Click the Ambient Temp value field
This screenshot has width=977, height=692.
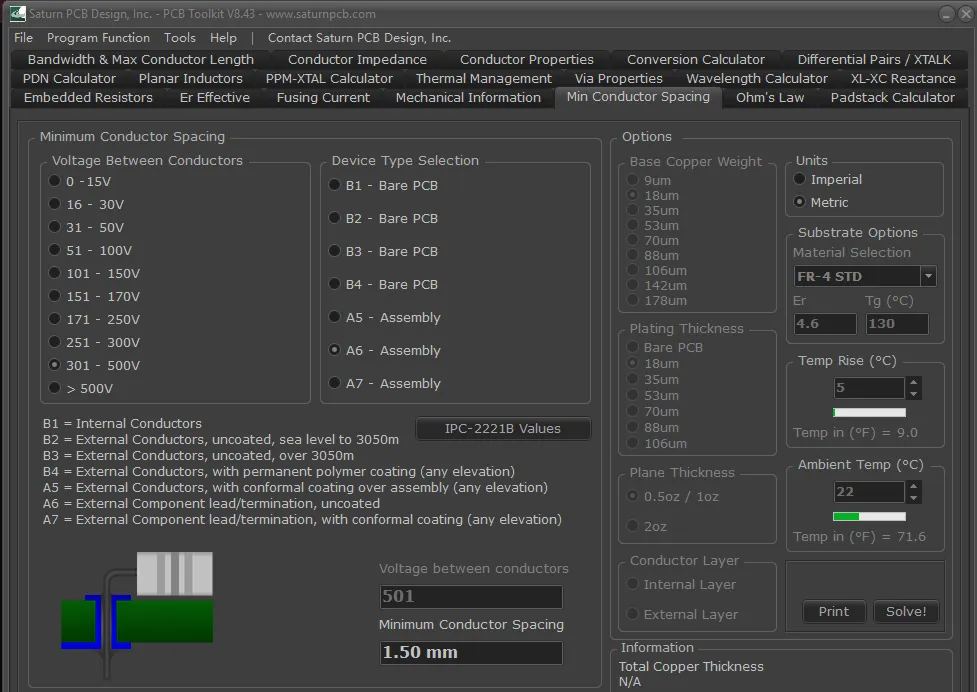click(869, 492)
